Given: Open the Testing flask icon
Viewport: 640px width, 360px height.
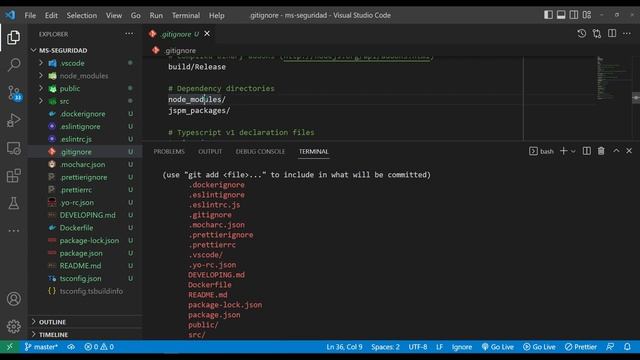Looking at the screenshot, I should pyautogui.click(x=13, y=203).
